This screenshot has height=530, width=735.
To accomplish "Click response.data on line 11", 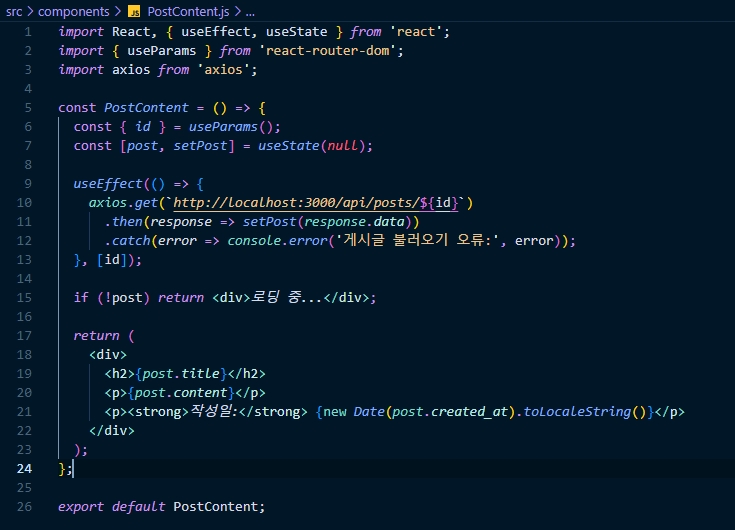I will 354,222.
